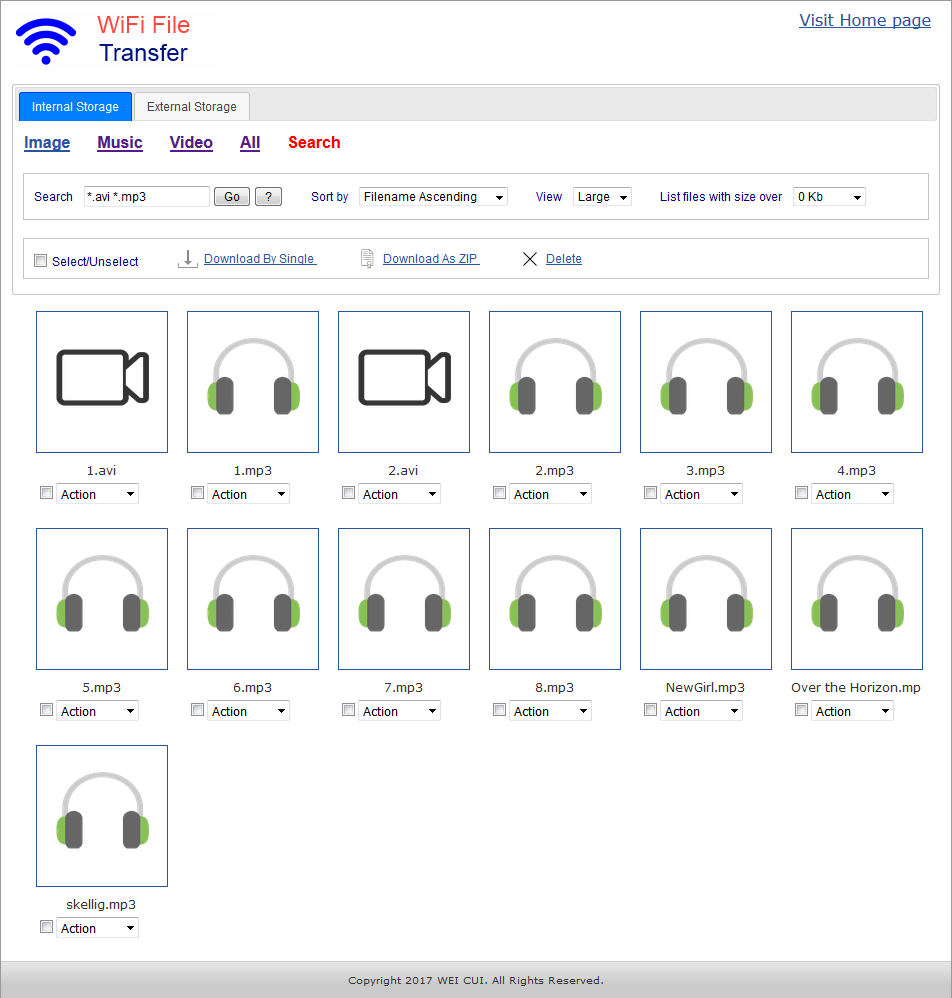Open the Sort by Filename Ascending dropdown

[x=433, y=197]
